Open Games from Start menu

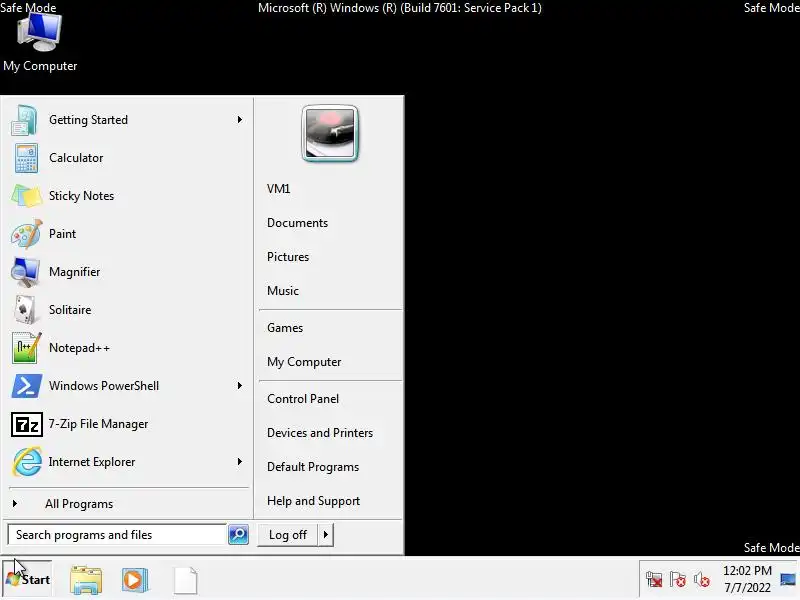pyautogui.click(x=285, y=328)
